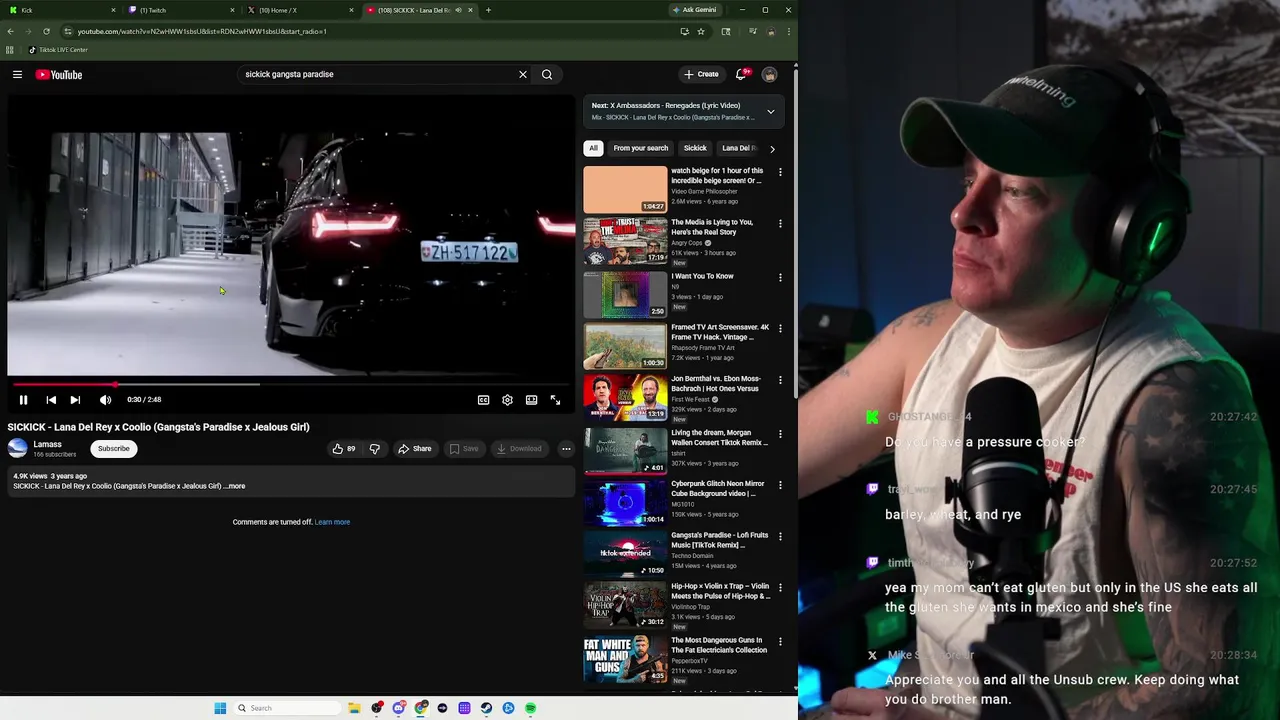Image resolution: width=1280 pixels, height=720 pixels.
Task: Open Discord from the taskbar
Action: tap(398, 708)
